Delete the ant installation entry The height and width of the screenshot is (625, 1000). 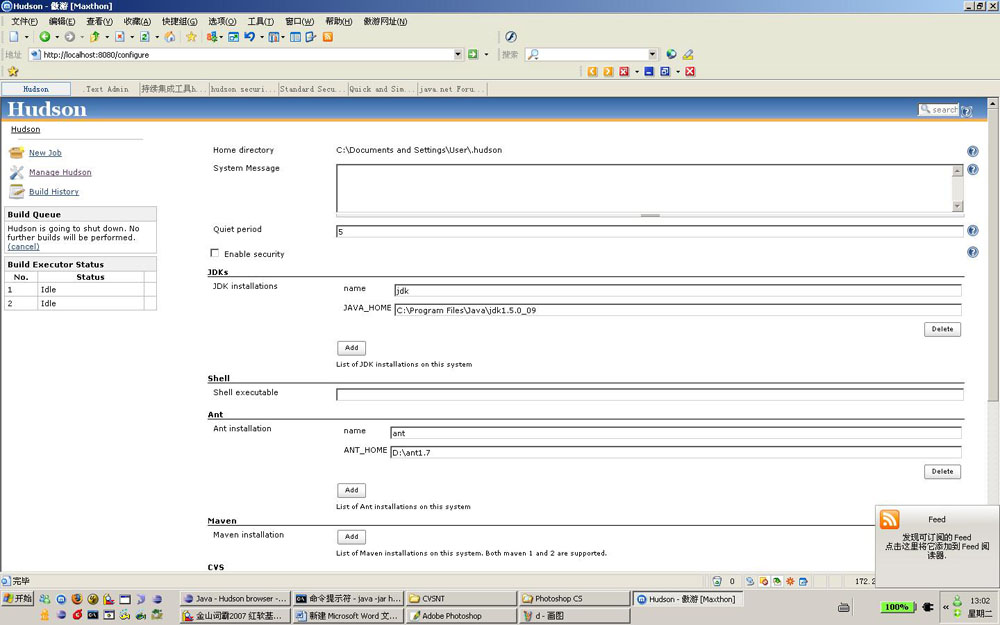pos(942,471)
